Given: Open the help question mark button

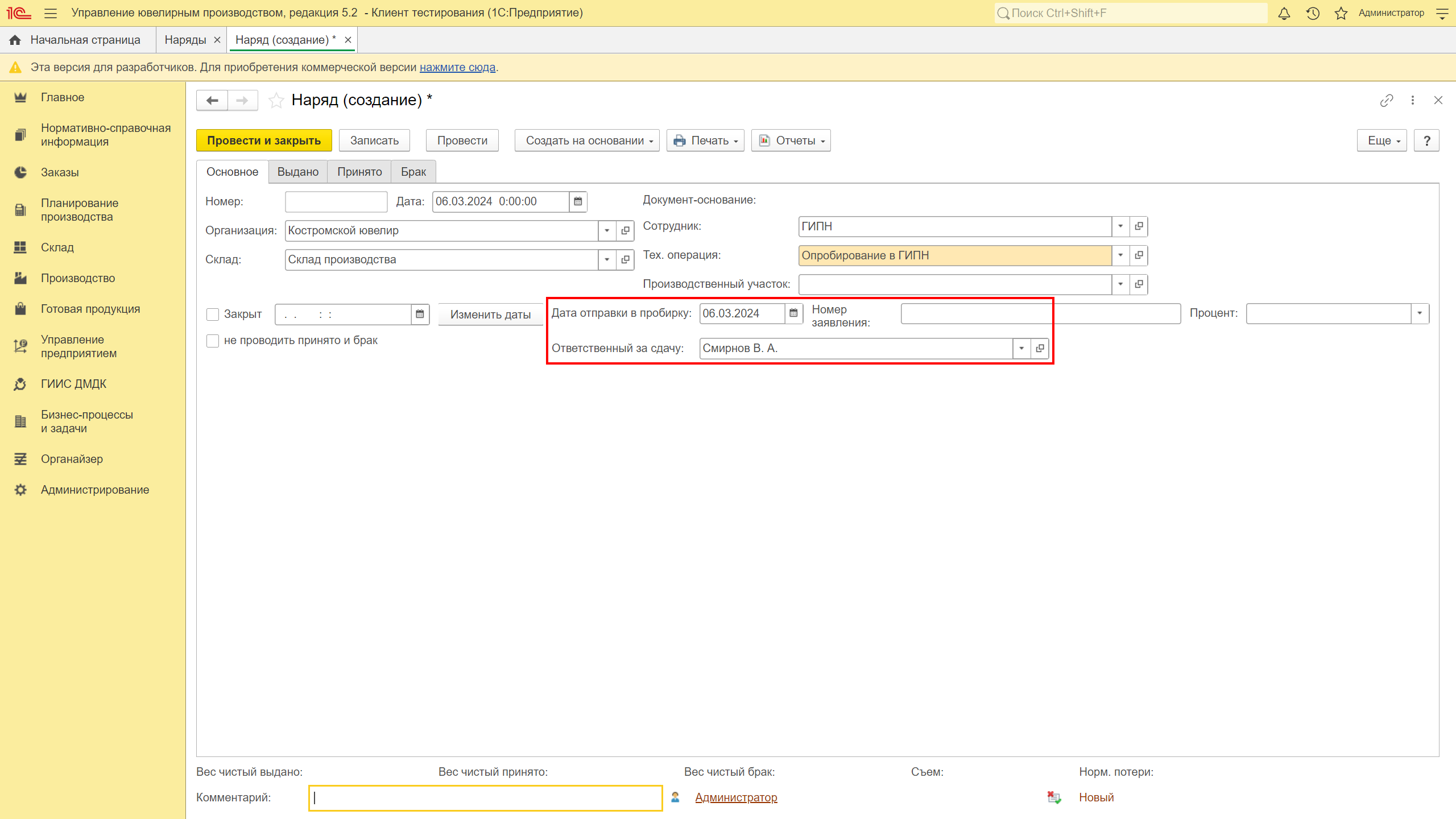Looking at the screenshot, I should [1426, 140].
